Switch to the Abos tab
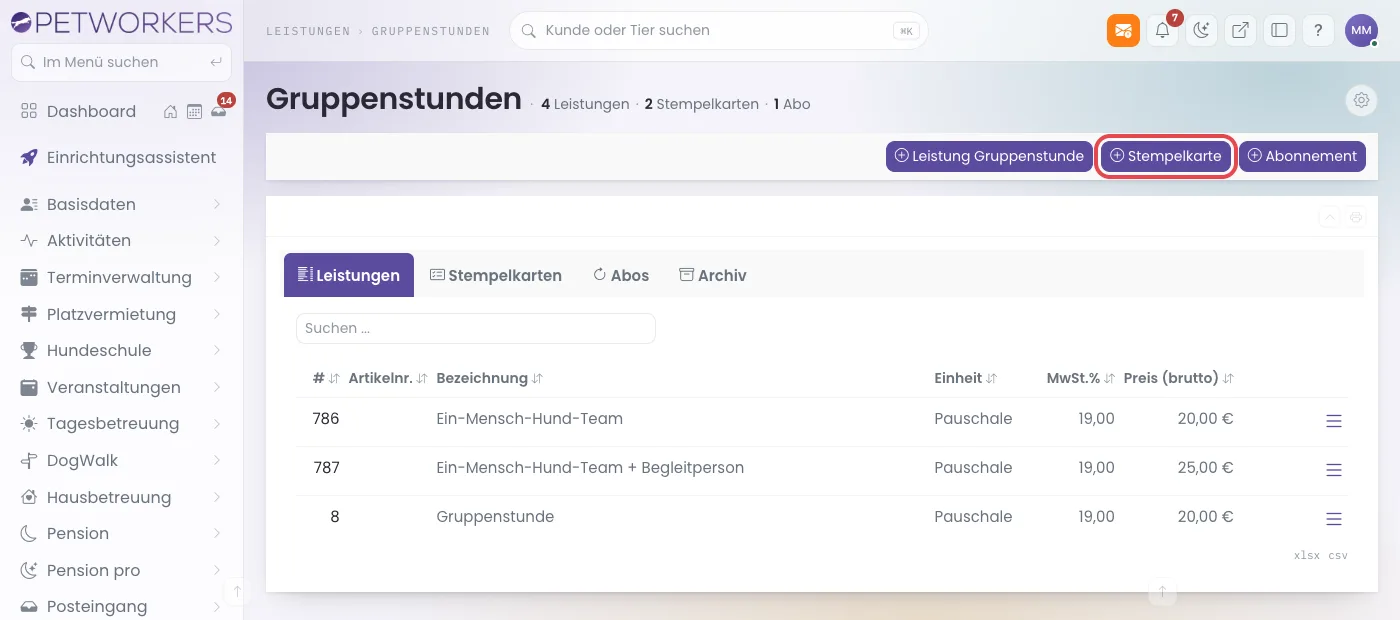1400x620 pixels. (621, 275)
